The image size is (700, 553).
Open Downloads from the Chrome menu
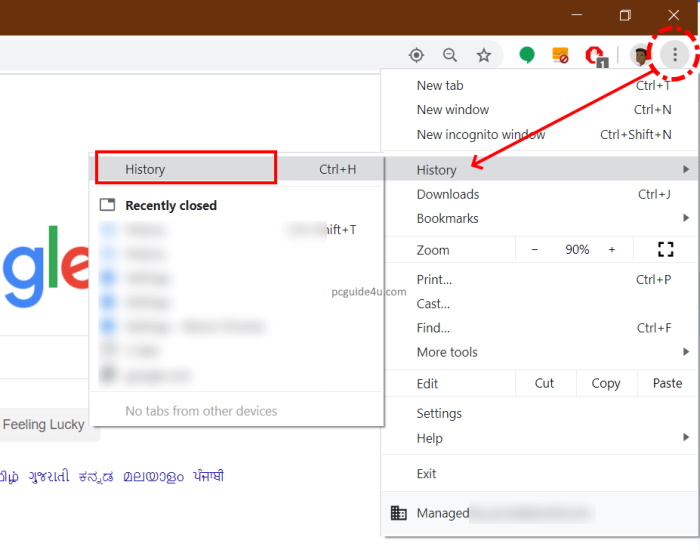pos(540,194)
